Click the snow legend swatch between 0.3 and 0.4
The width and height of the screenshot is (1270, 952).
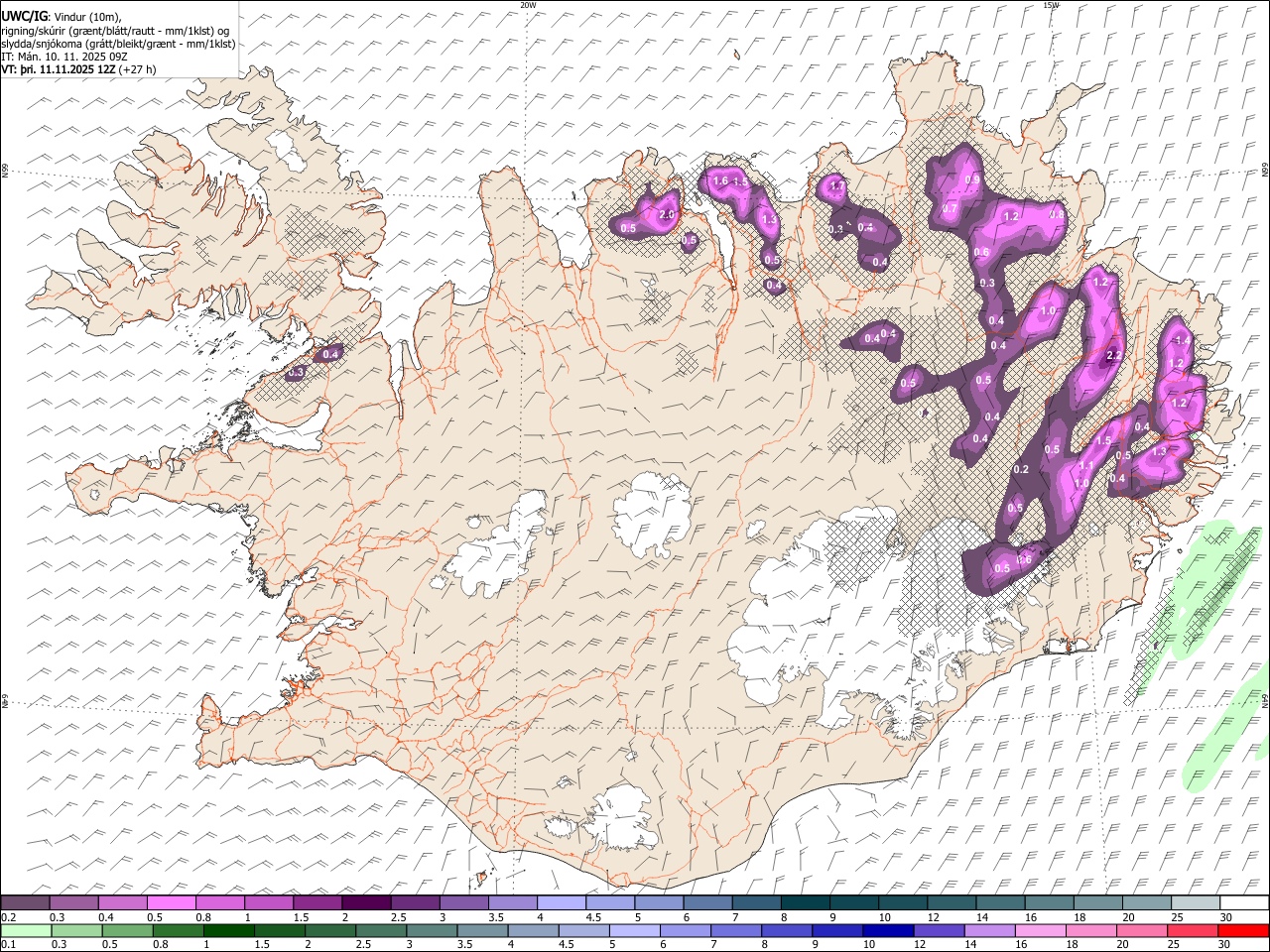point(73,902)
